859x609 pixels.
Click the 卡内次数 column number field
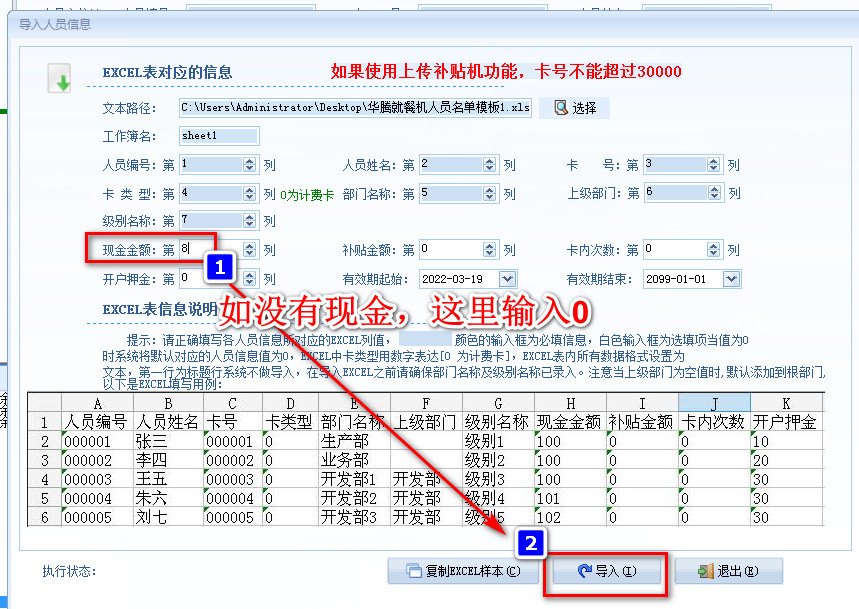tap(675, 250)
